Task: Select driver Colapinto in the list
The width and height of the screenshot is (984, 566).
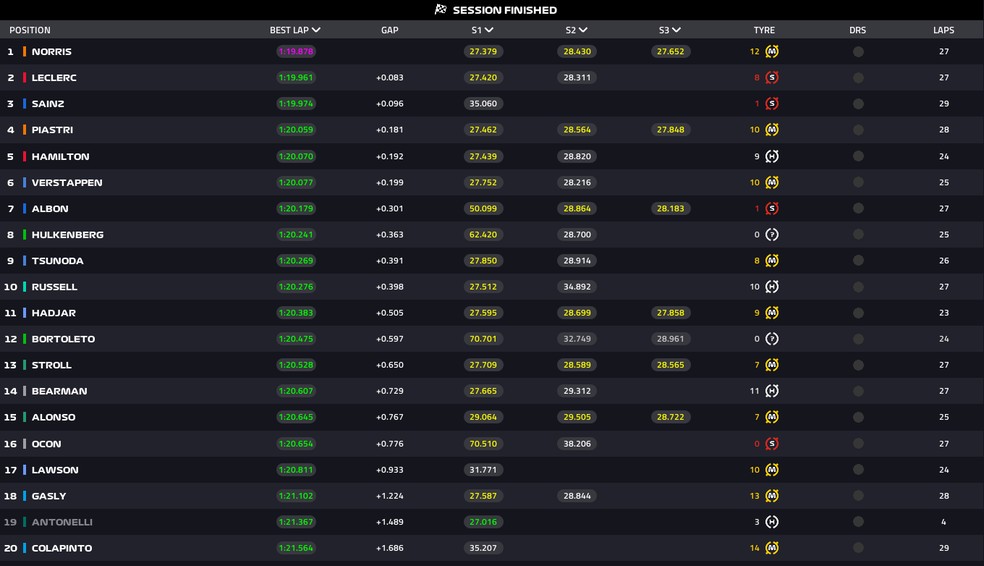Action: (x=62, y=548)
